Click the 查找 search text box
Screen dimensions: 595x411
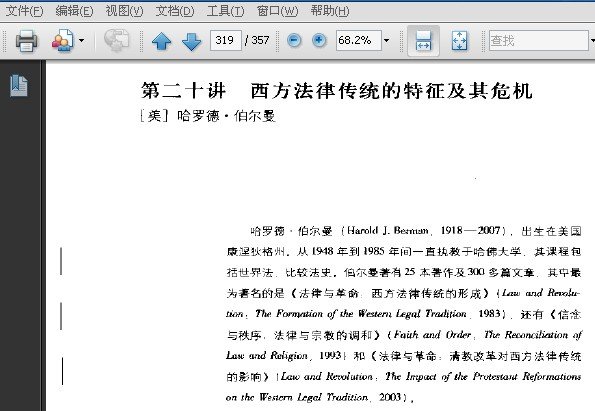click(x=538, y=40)
